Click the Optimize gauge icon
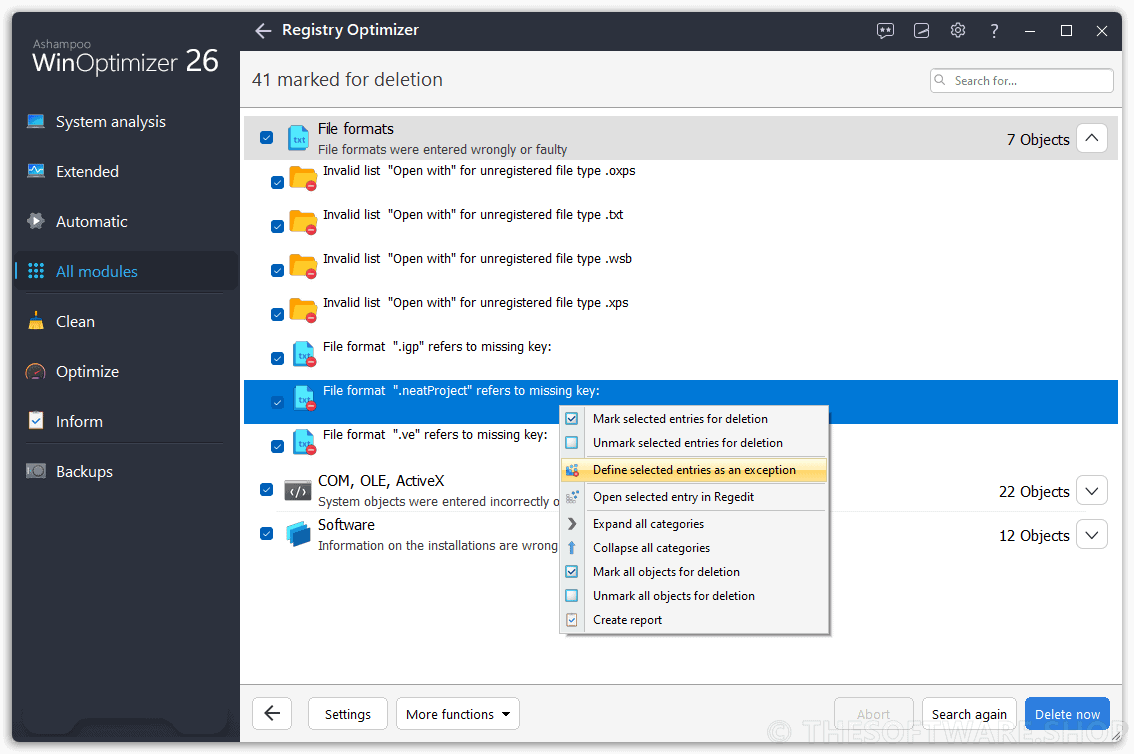1134x754 pixels. (x=35, y=372)
